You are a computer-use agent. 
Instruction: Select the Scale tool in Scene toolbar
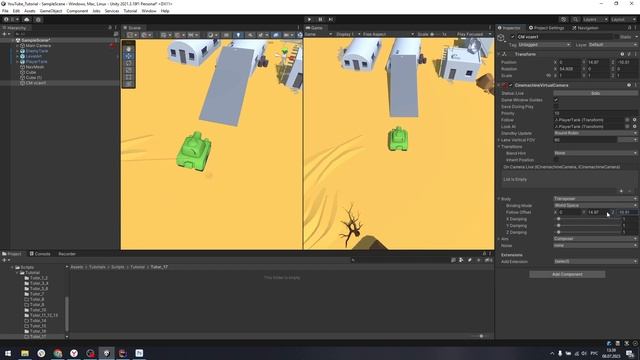coord(129,70)
